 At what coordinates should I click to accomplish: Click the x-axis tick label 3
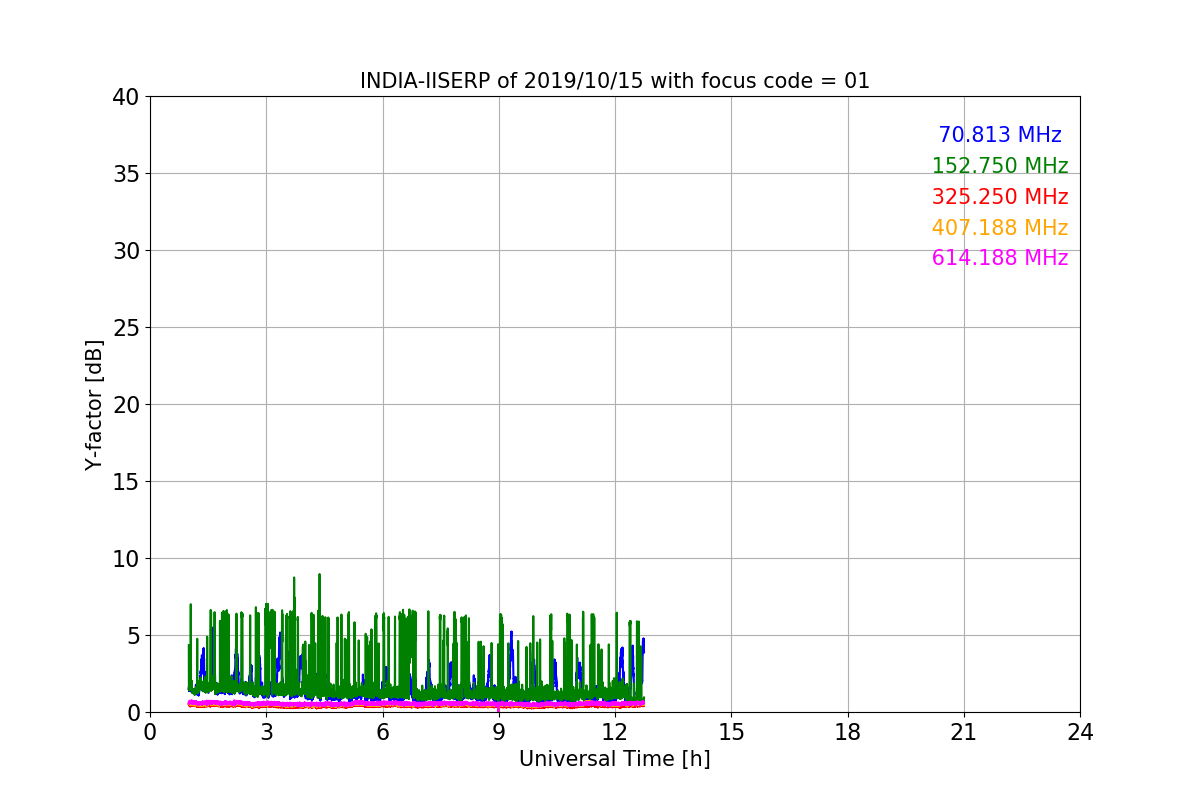(266, 732)
